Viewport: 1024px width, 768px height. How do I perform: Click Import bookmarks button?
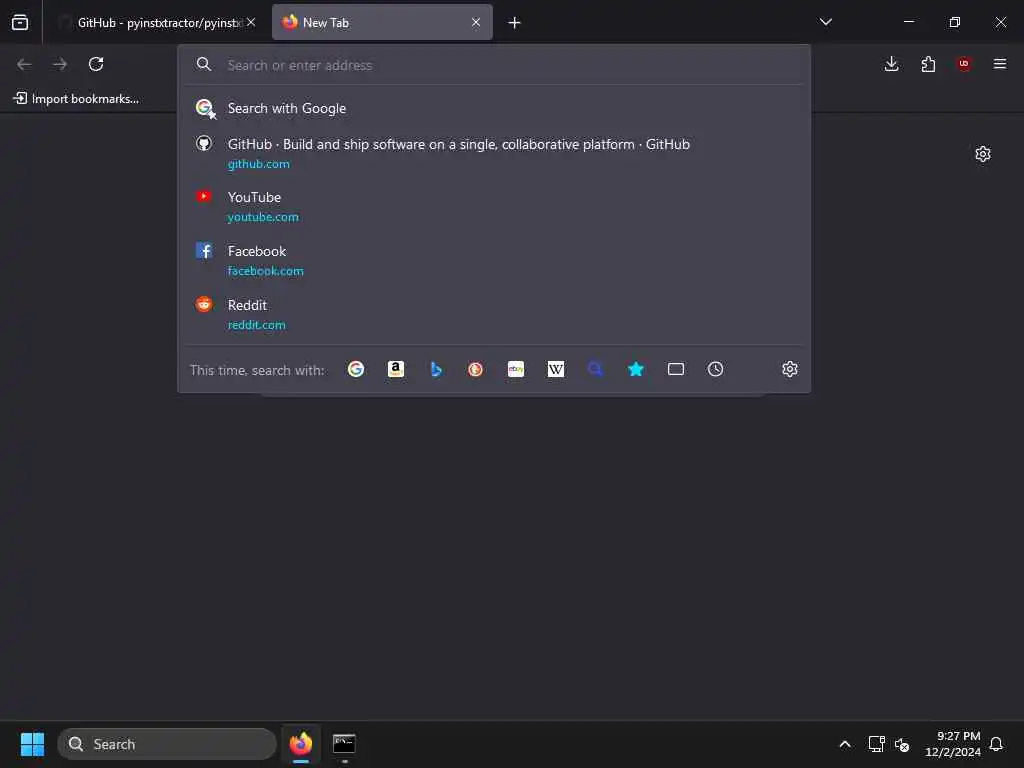click(76, 99)
